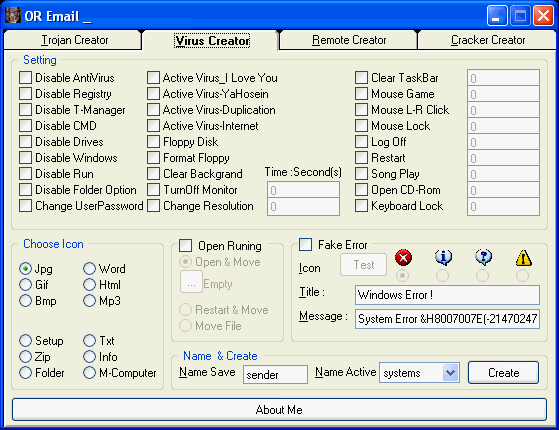This screenshot has height=430, width=559.
Task: Open the Remote Creator tab
Action: 349,40
